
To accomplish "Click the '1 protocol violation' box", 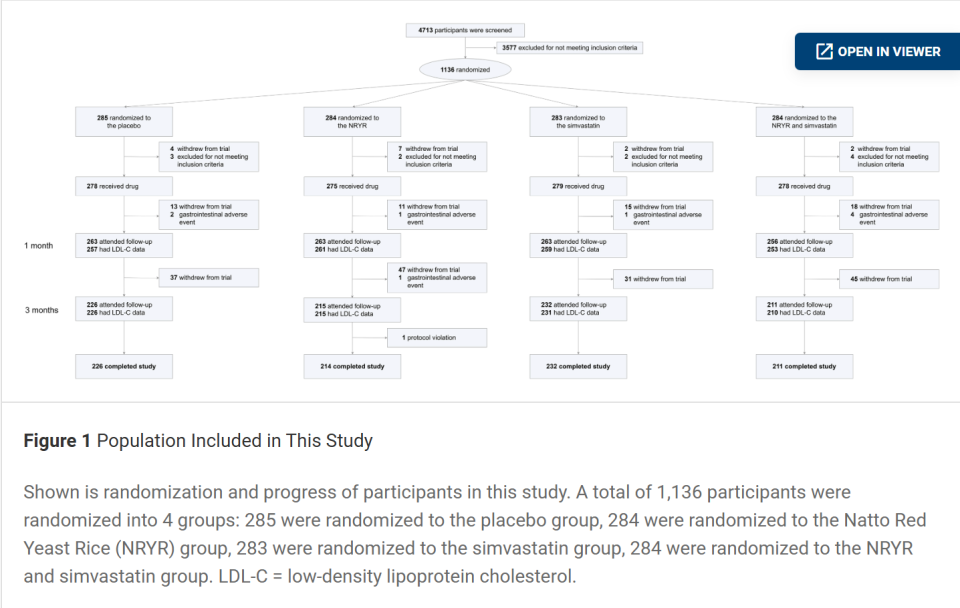I will [x=437, y=338].
